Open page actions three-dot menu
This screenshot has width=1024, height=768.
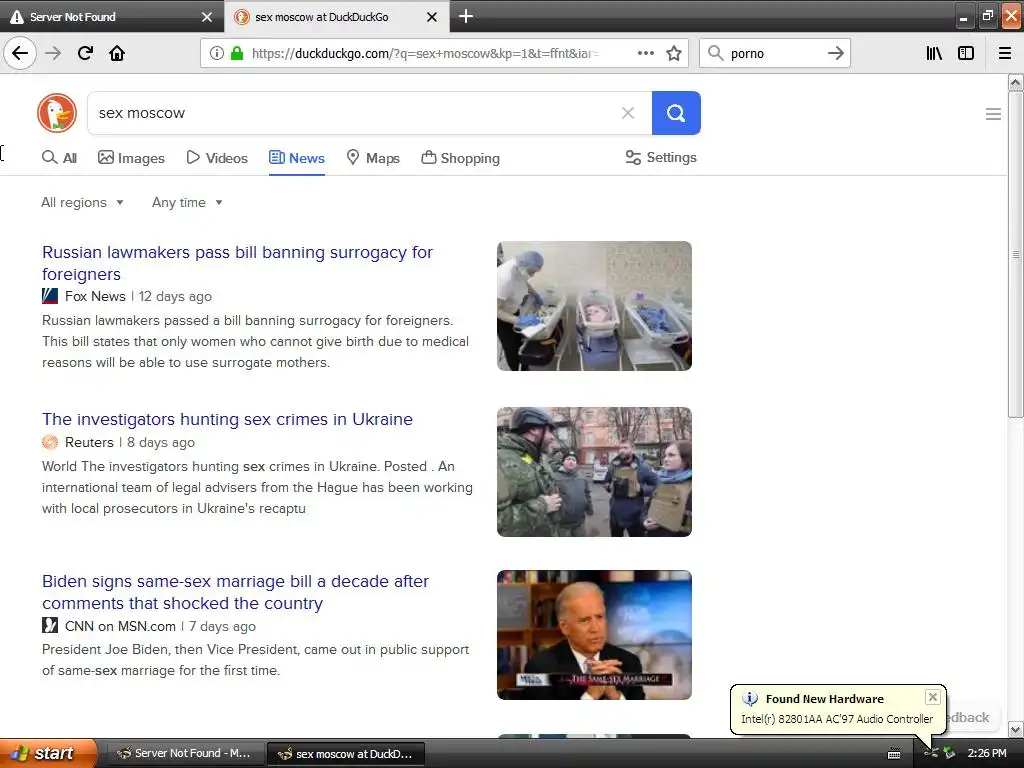645,53
